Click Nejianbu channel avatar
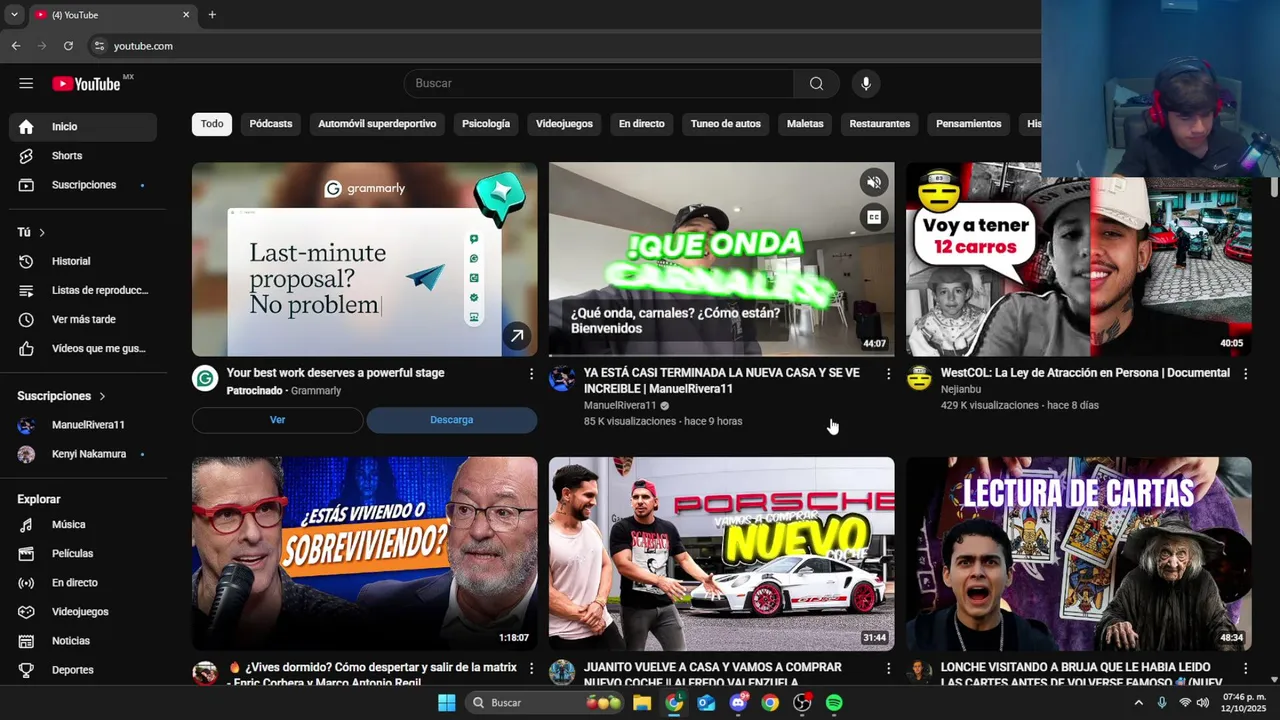 pos(919,379)
